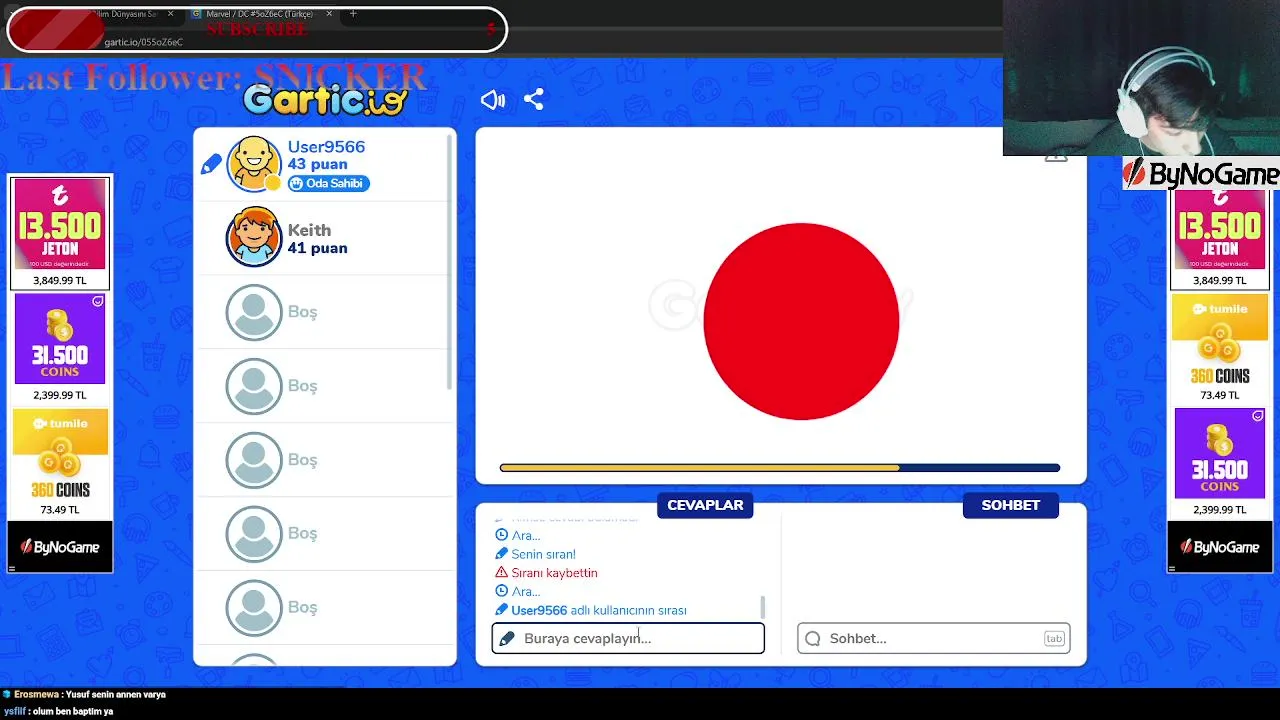1280x720 pixels.
Task: Click the warning icon next to Sıranı kaybettin
Action: pos(502,573)
